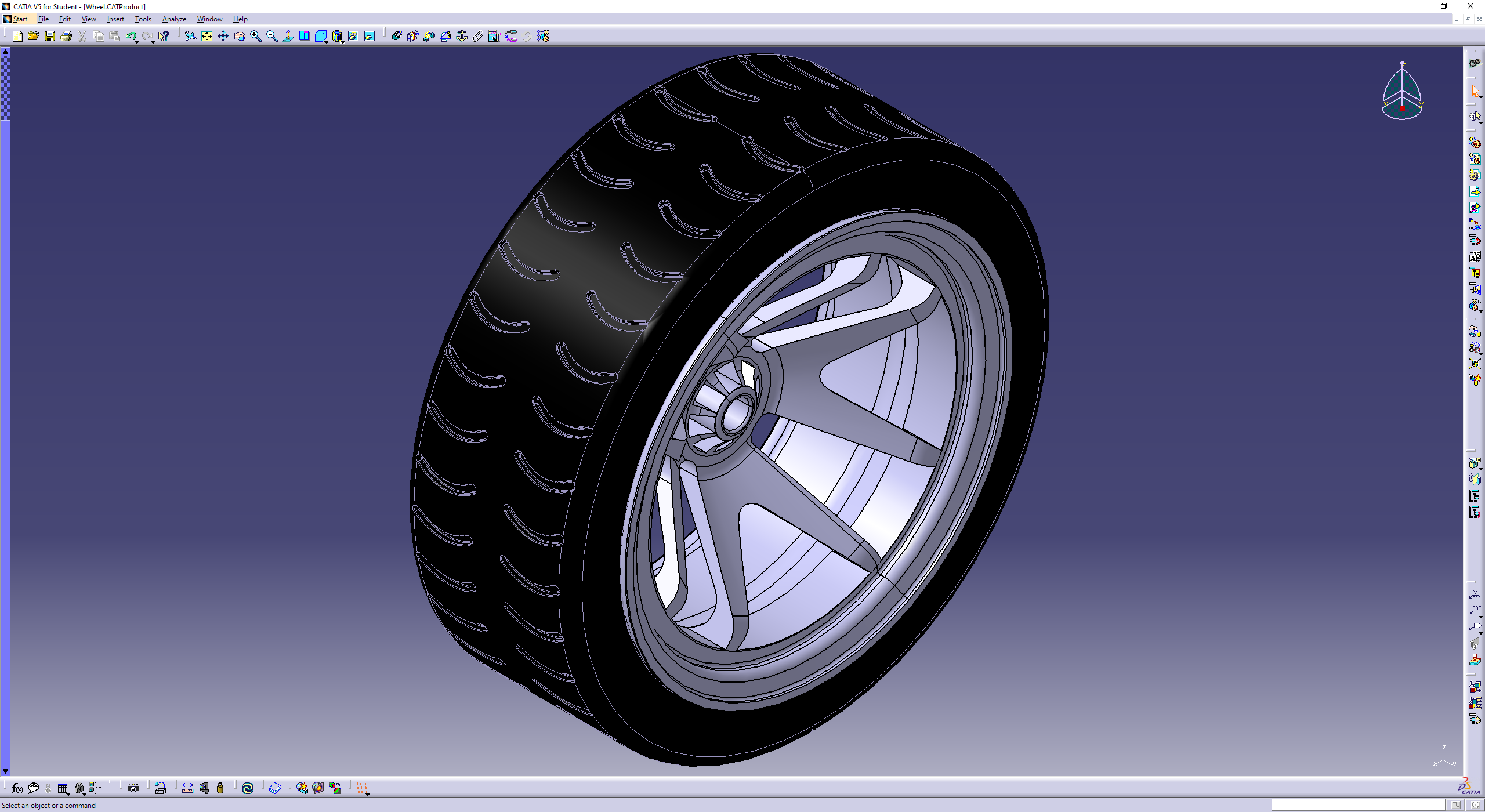Screen dimensions: 1485x812
Task: Activate the Rotate view tool
Action: pyautogui.click(x=239, y=37)
